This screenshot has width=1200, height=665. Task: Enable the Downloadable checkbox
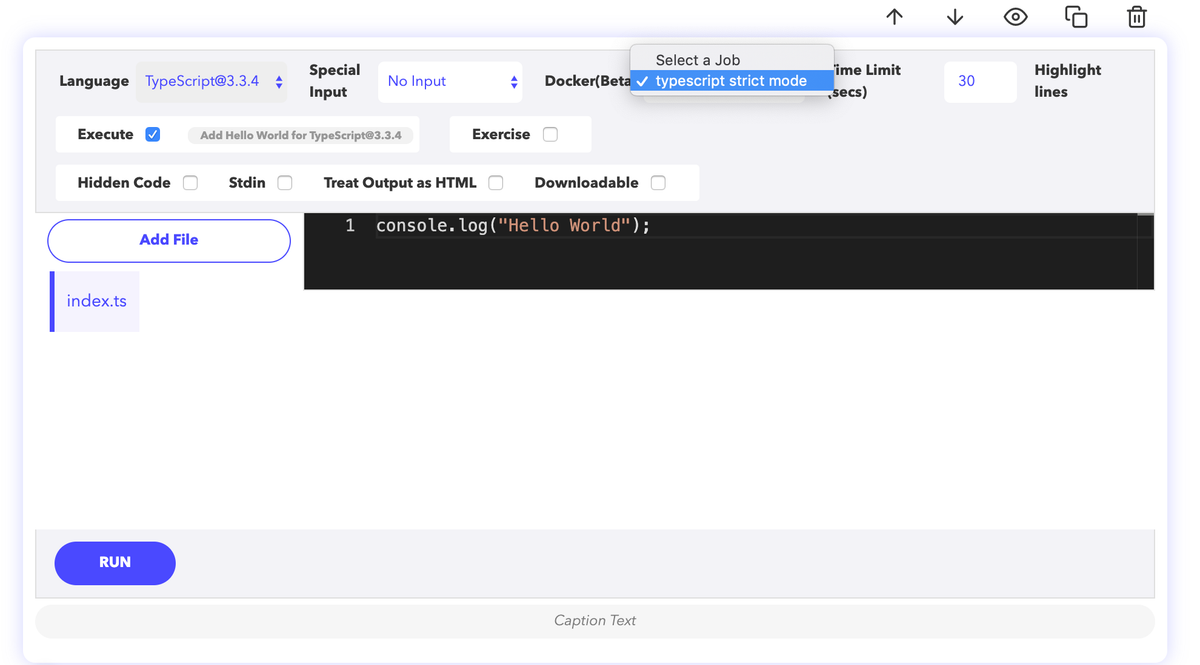point(658,183)
